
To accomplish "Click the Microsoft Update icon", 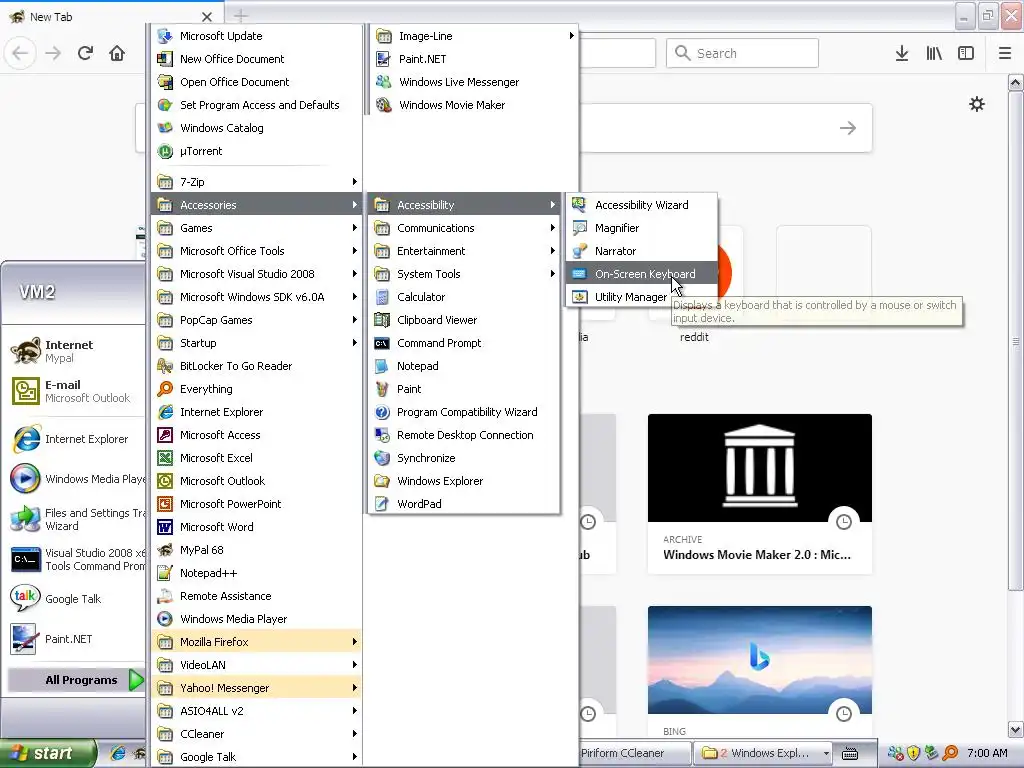I will [165, 36].
